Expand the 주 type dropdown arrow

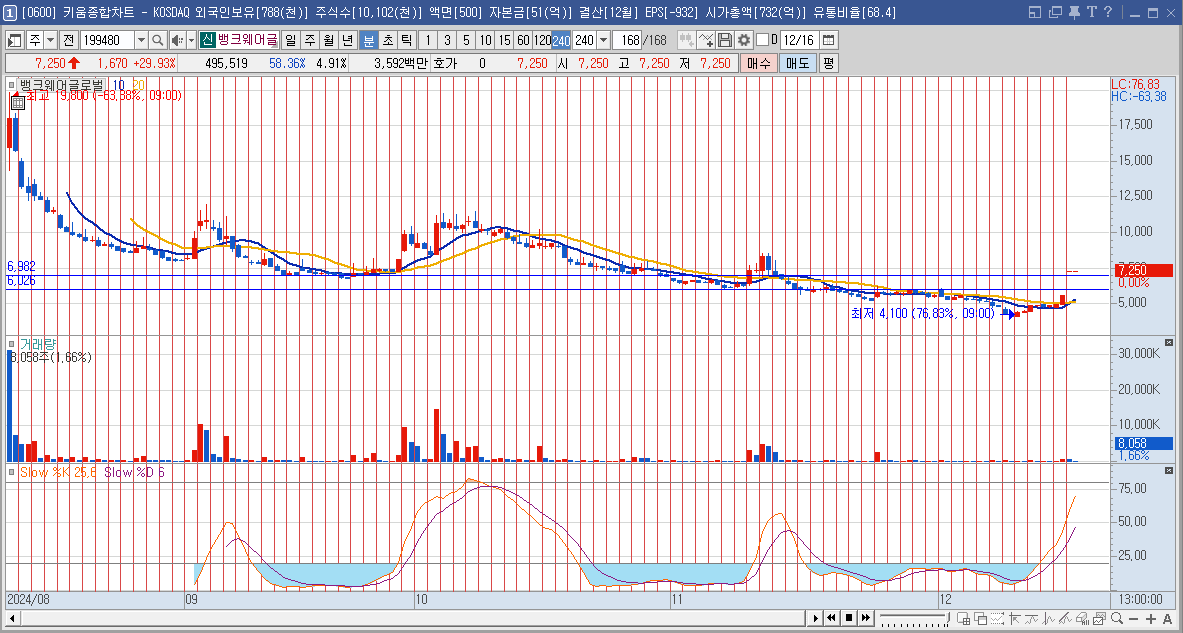point(51,40)
